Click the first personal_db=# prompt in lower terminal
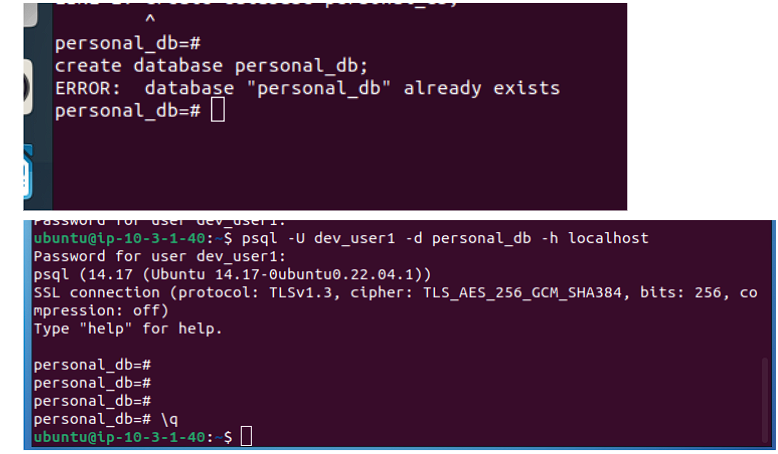778x454 pixels. [91, 365]
